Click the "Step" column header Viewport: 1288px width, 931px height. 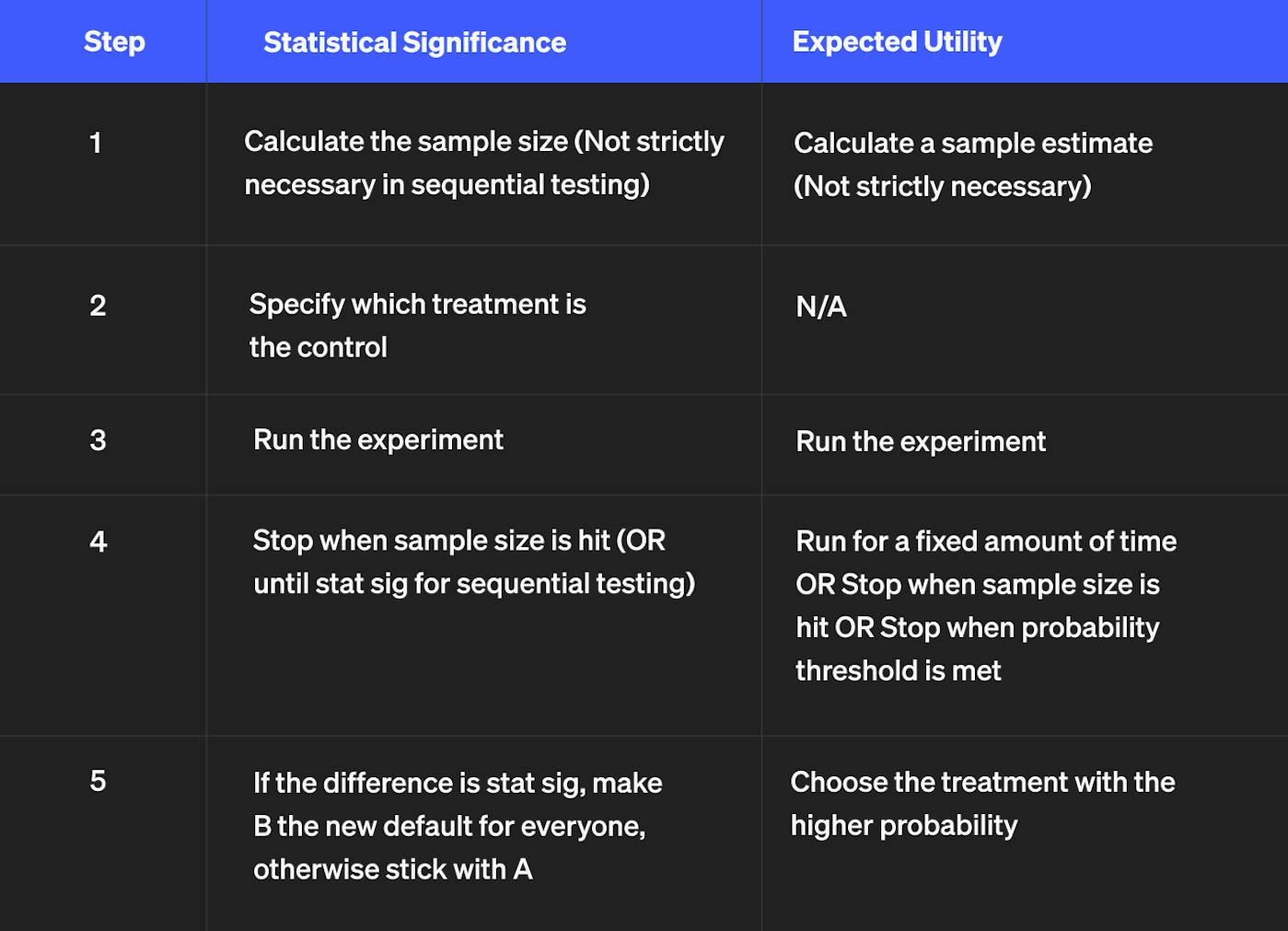tap(114, 42)
